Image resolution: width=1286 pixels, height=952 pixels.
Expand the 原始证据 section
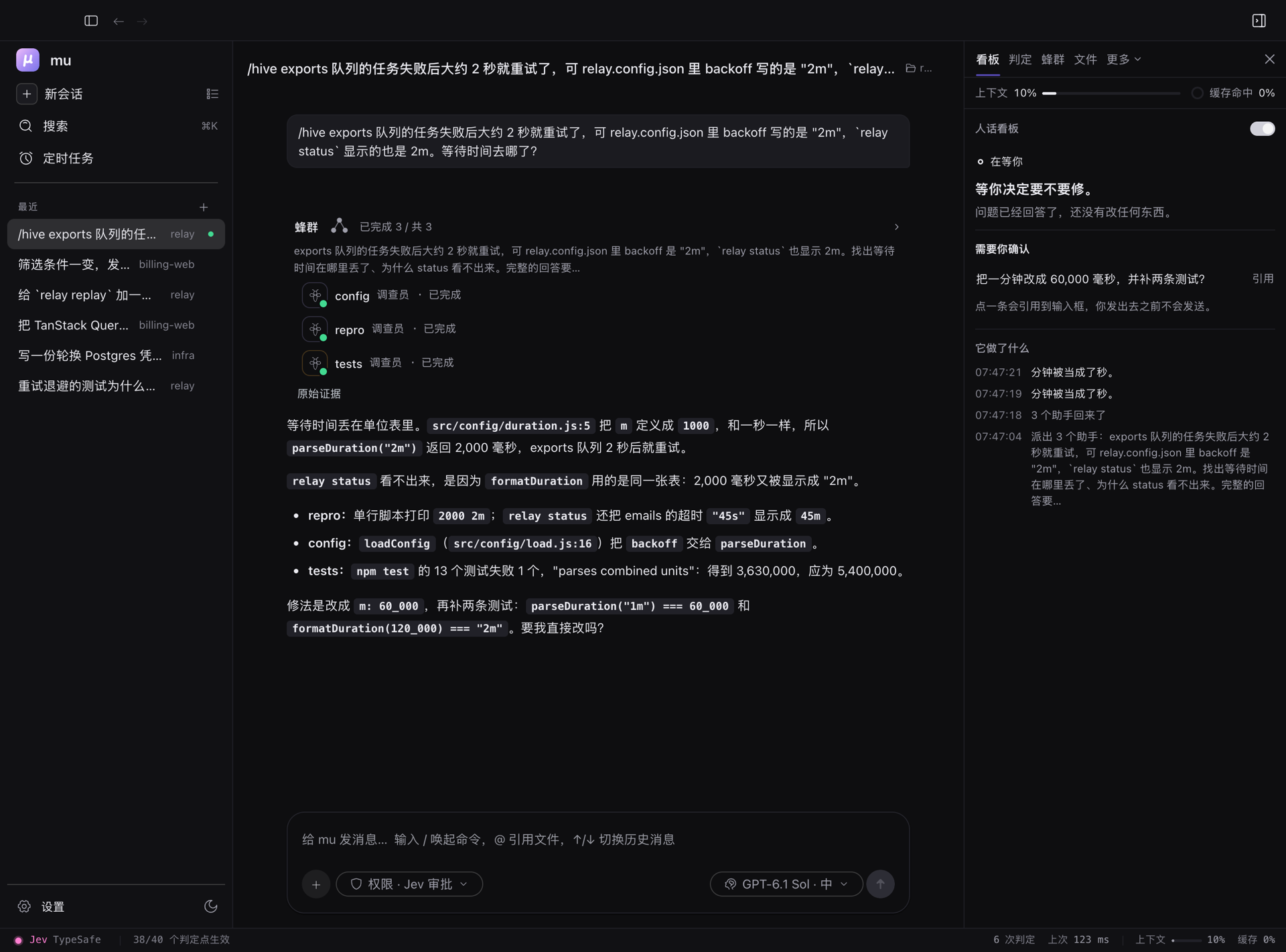[x=319, y=394]
